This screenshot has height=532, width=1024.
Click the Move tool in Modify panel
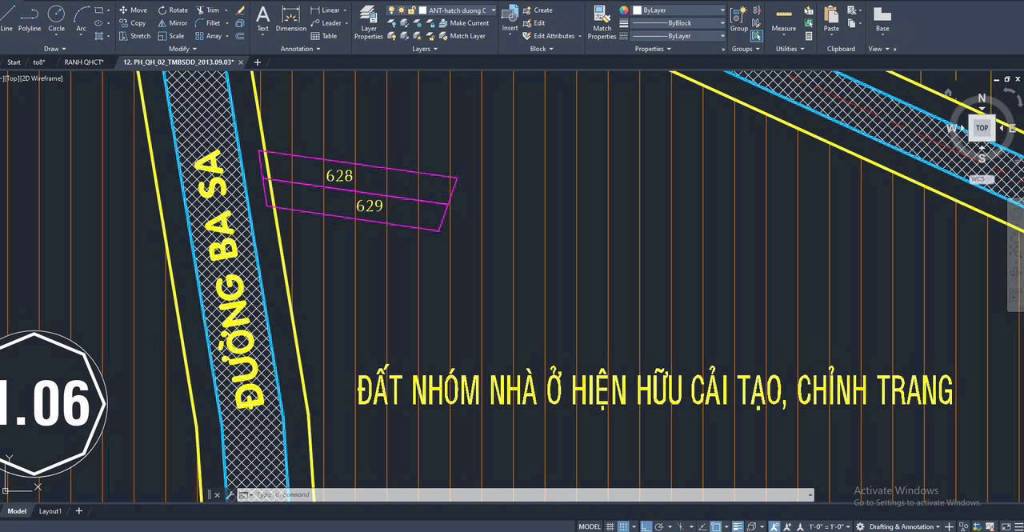click(x=132, y=10)
